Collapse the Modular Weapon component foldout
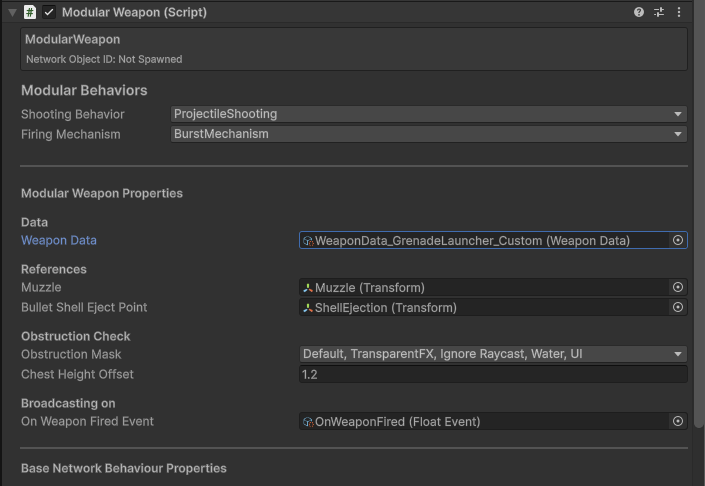705x486 pixels. pos(12,12)
